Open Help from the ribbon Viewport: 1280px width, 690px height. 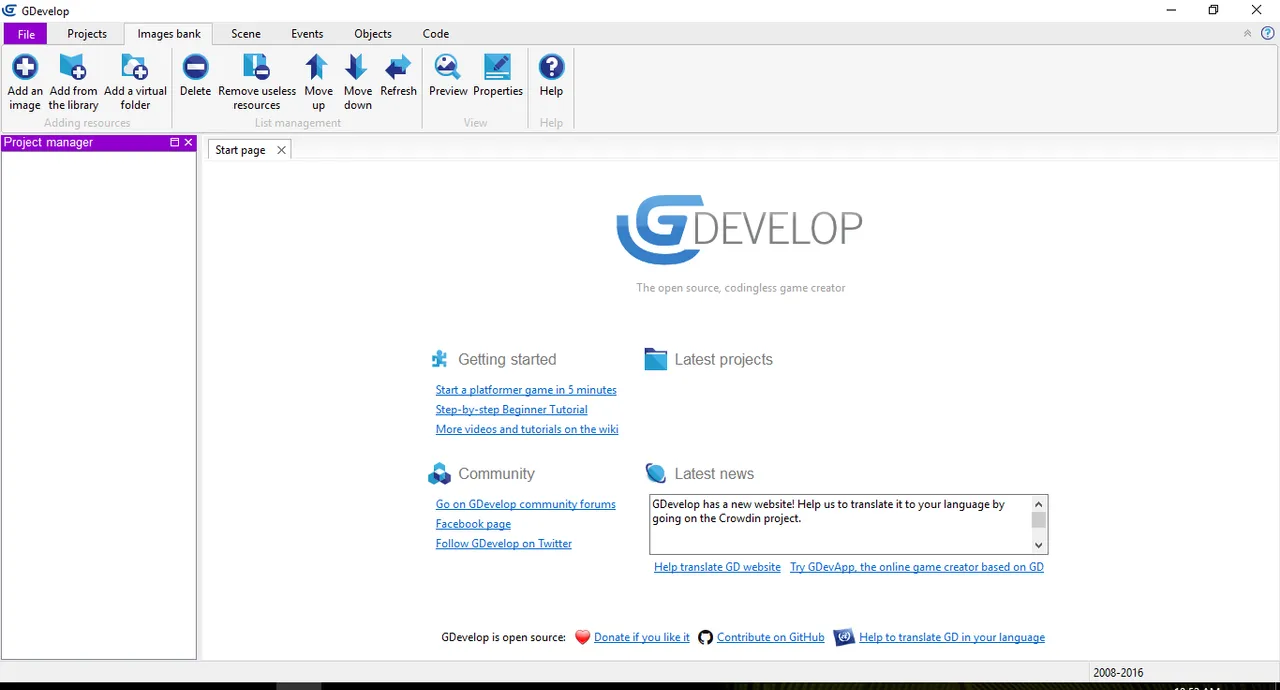click(551, 76)
